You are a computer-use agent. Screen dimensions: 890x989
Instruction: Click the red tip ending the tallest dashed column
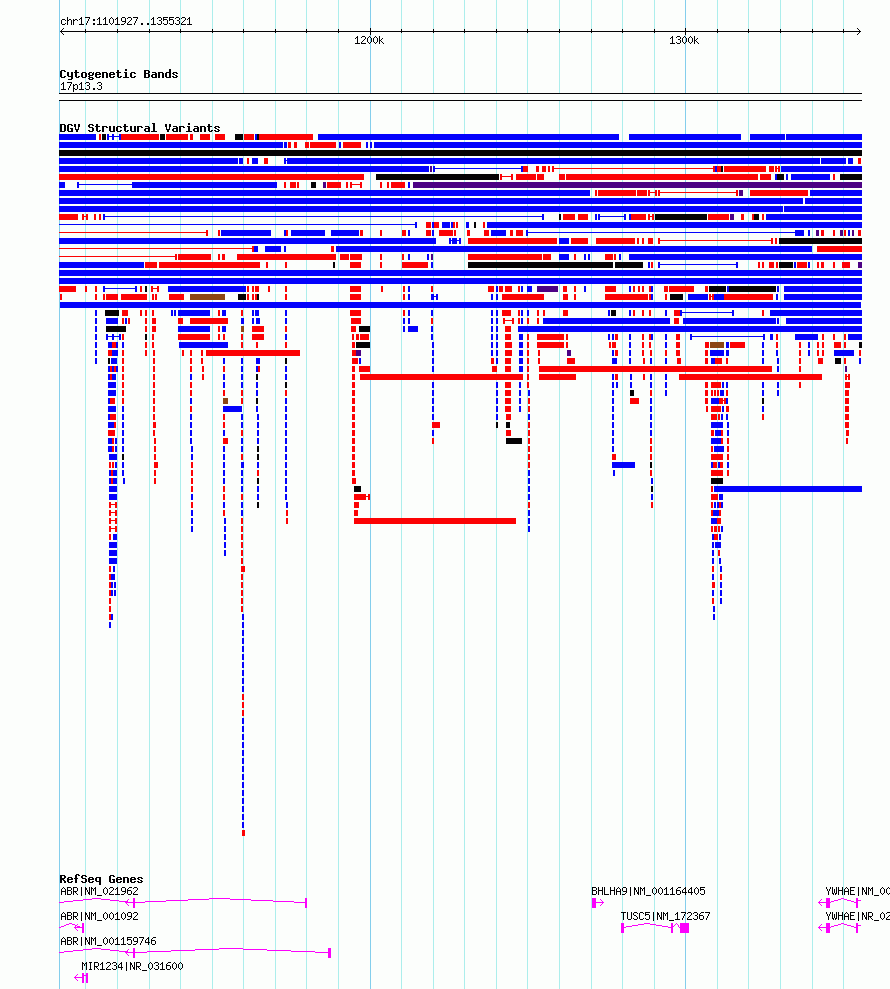[x=243, y=833]
